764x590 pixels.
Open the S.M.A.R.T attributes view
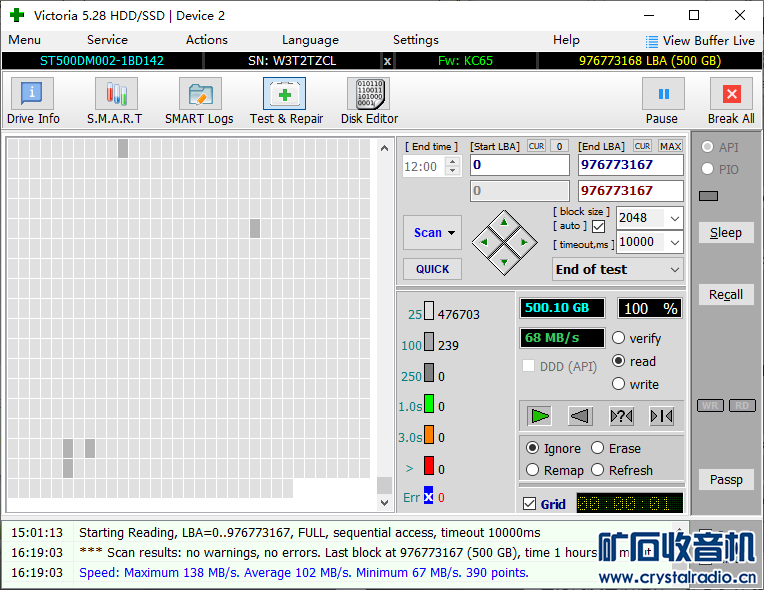click(x=114, y=102)
